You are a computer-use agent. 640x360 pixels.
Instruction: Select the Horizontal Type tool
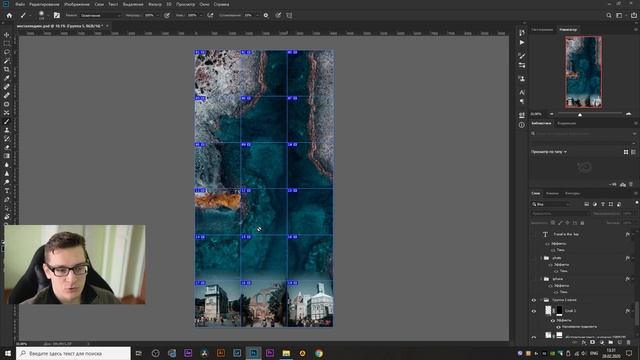pos(7,191)
